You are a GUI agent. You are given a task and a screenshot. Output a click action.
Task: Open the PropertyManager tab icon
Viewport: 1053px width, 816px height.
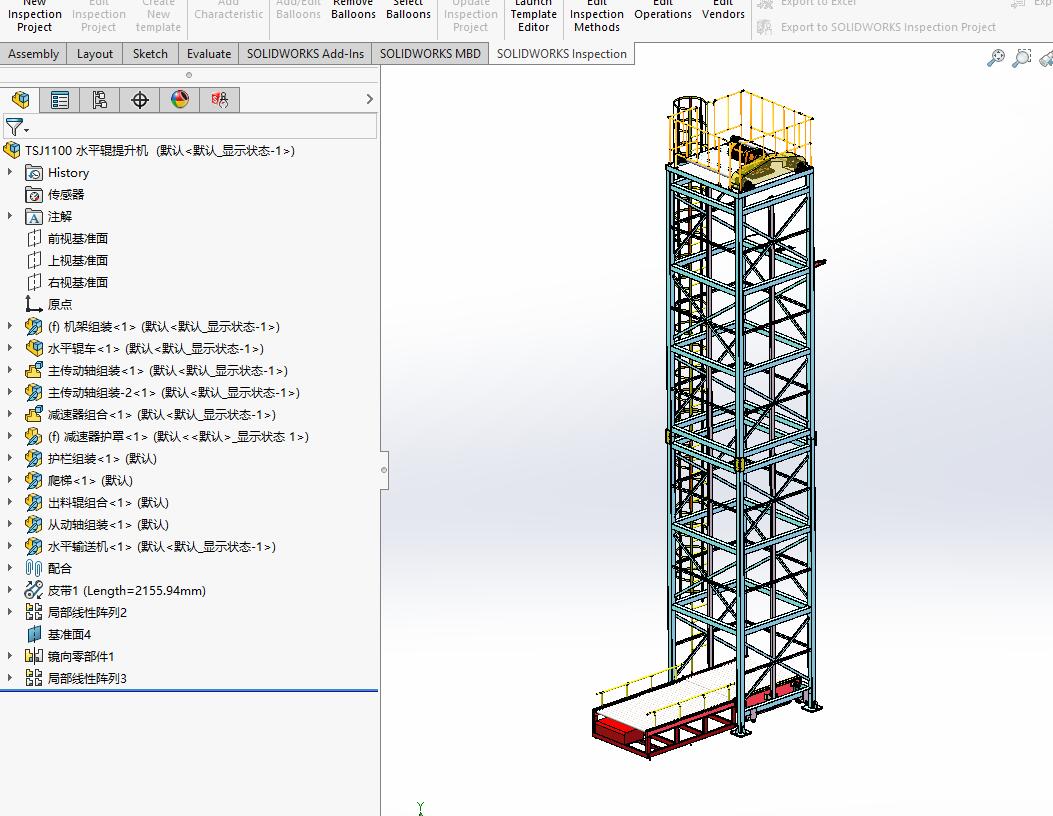pos(60,100)
